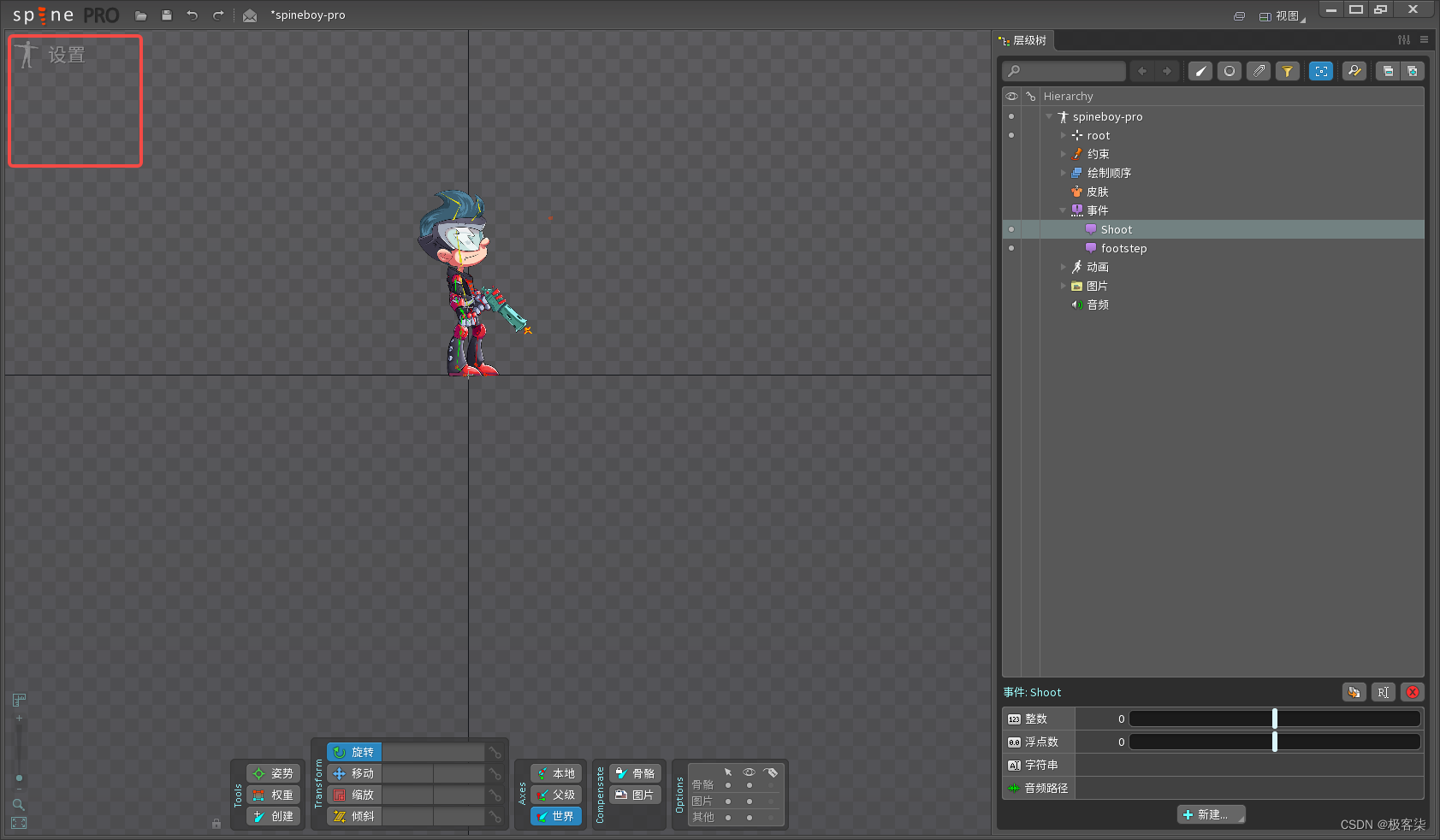Select the 创建 Create tool
Screen dimensions: 1440x840
coord(274,816)
